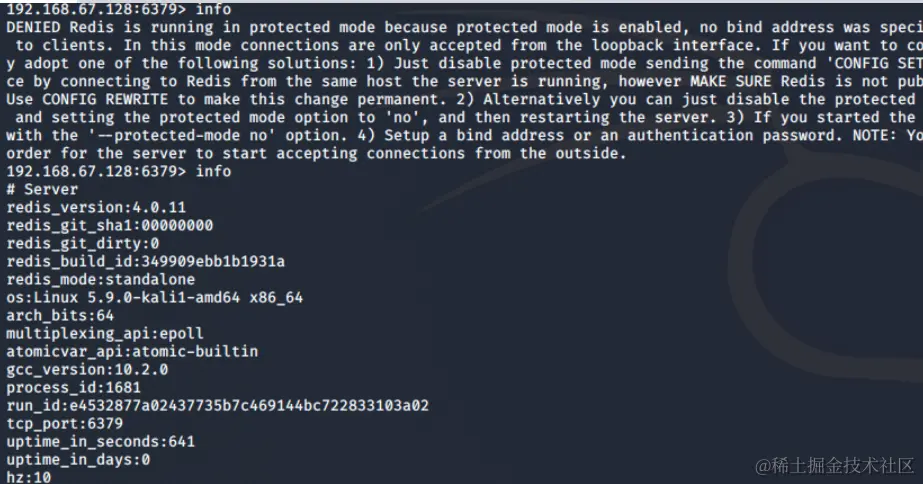Click the redis_mode:standalone line
This screenshot has height=484, width=923.
click(x=100, y=279)
